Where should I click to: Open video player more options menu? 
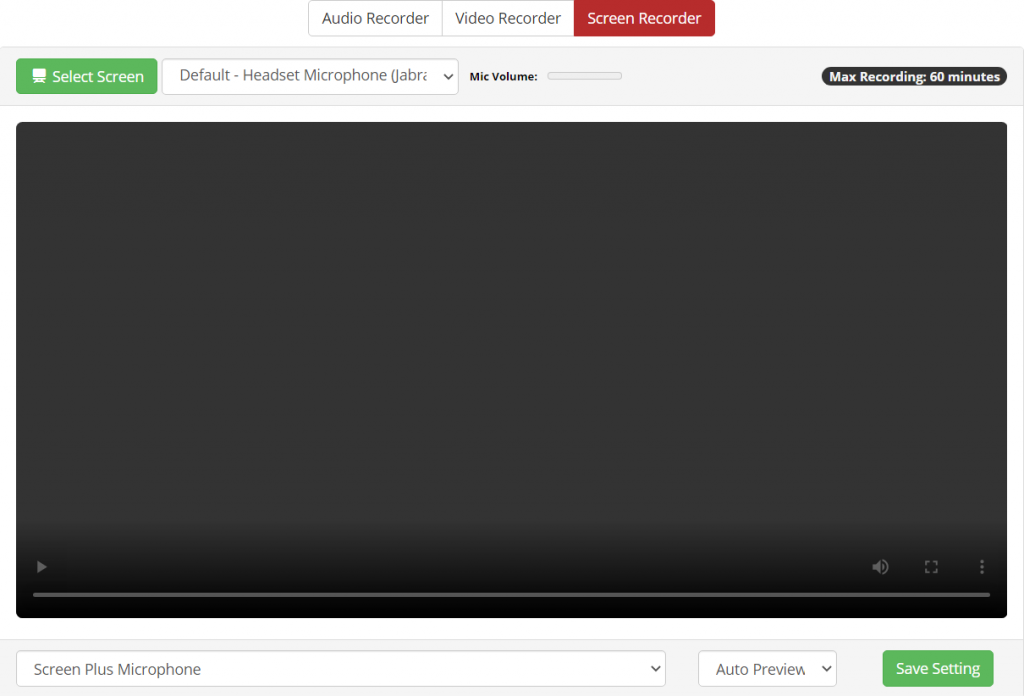click(x=982, y=567)
